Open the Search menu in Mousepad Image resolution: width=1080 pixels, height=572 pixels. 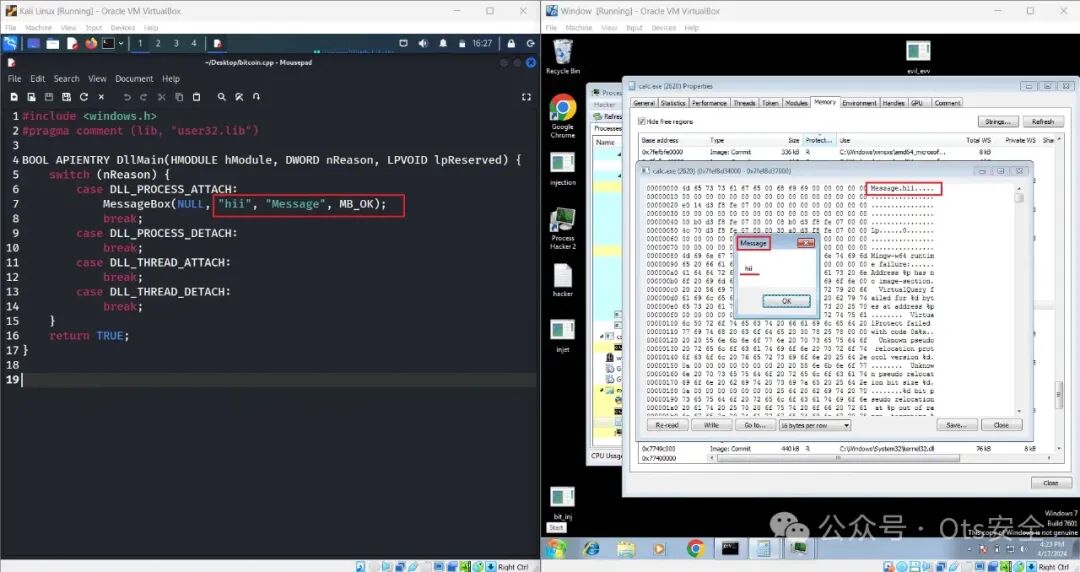(66, 79)
